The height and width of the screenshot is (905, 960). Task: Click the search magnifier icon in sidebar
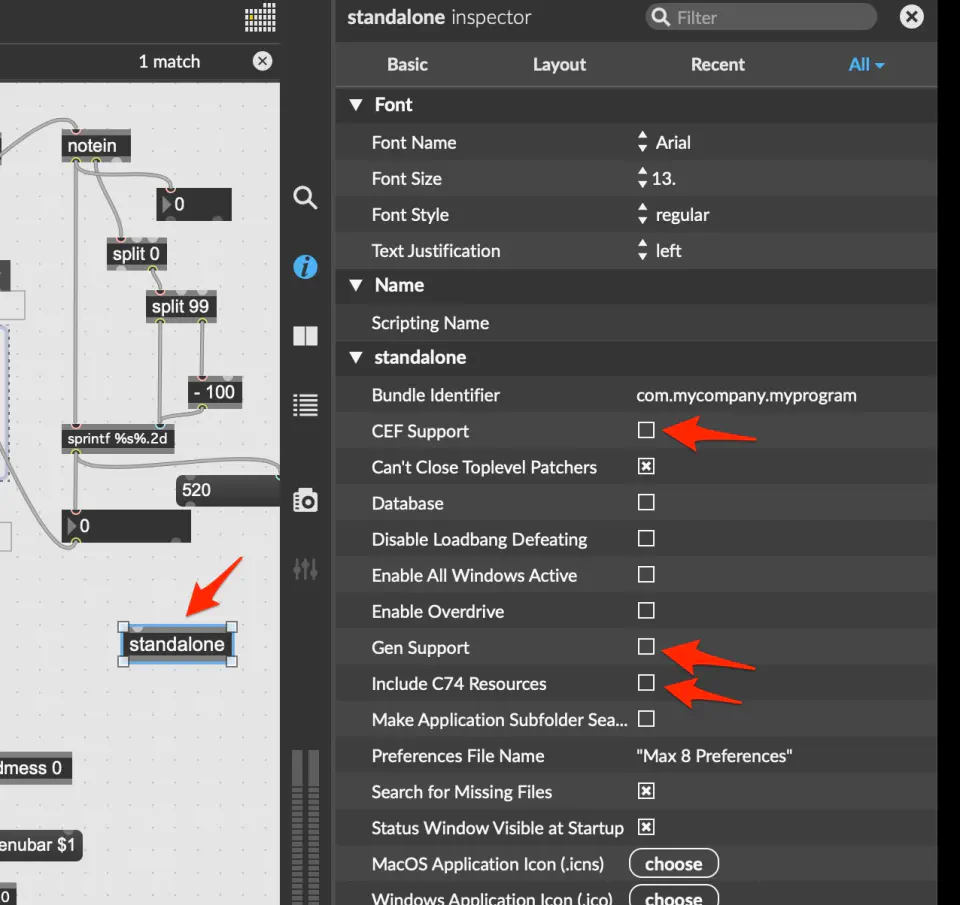click(305, 197)
